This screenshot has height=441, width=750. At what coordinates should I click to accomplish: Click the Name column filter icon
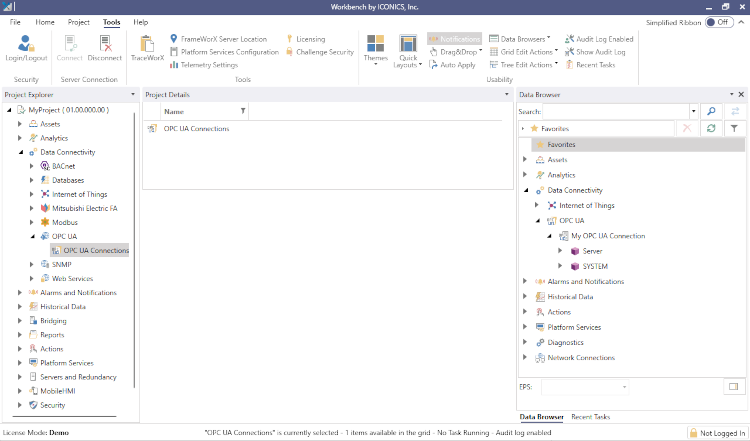click(243, 111)
